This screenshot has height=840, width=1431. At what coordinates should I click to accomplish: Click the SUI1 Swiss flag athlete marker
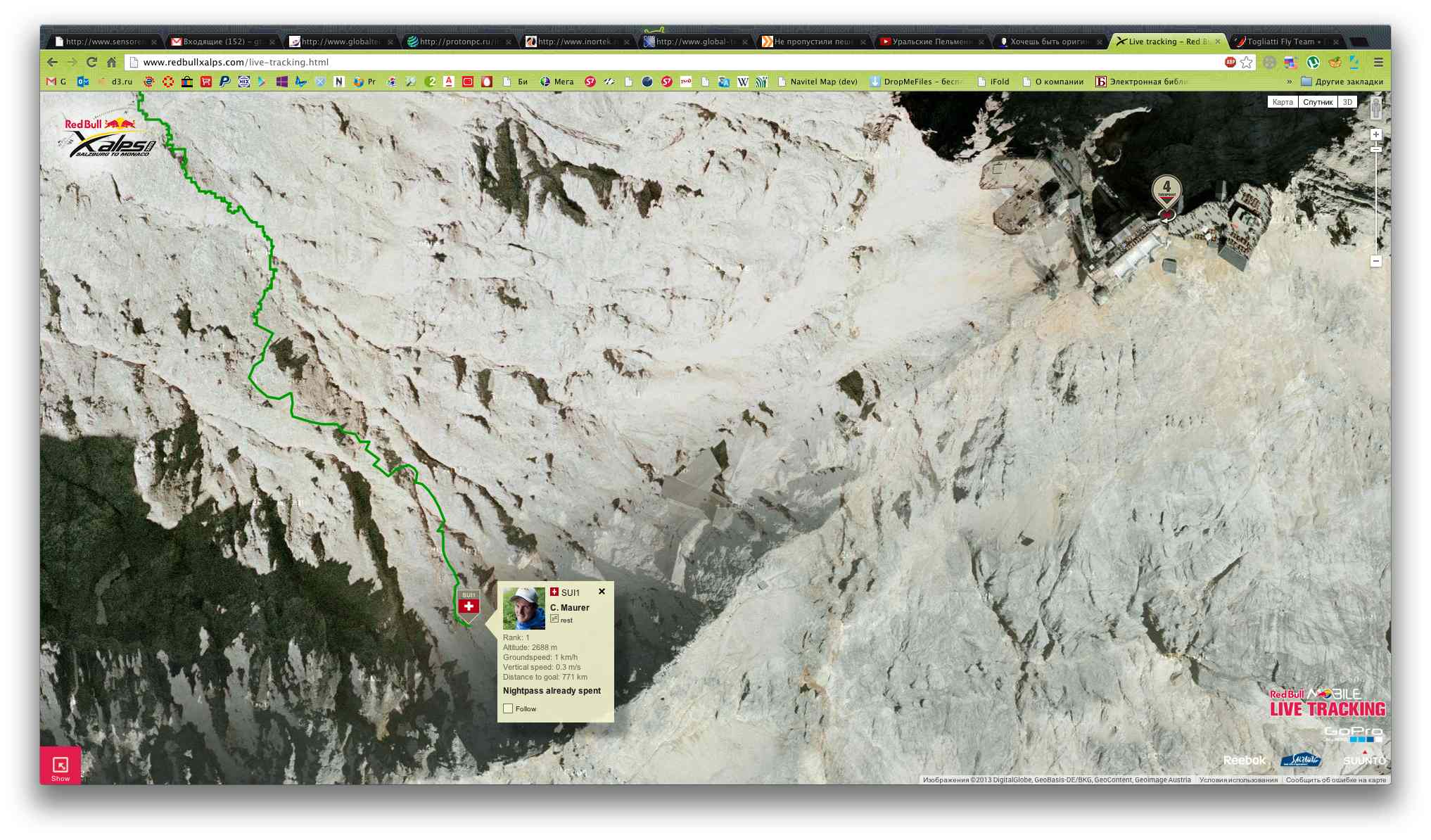click(469, 605)
